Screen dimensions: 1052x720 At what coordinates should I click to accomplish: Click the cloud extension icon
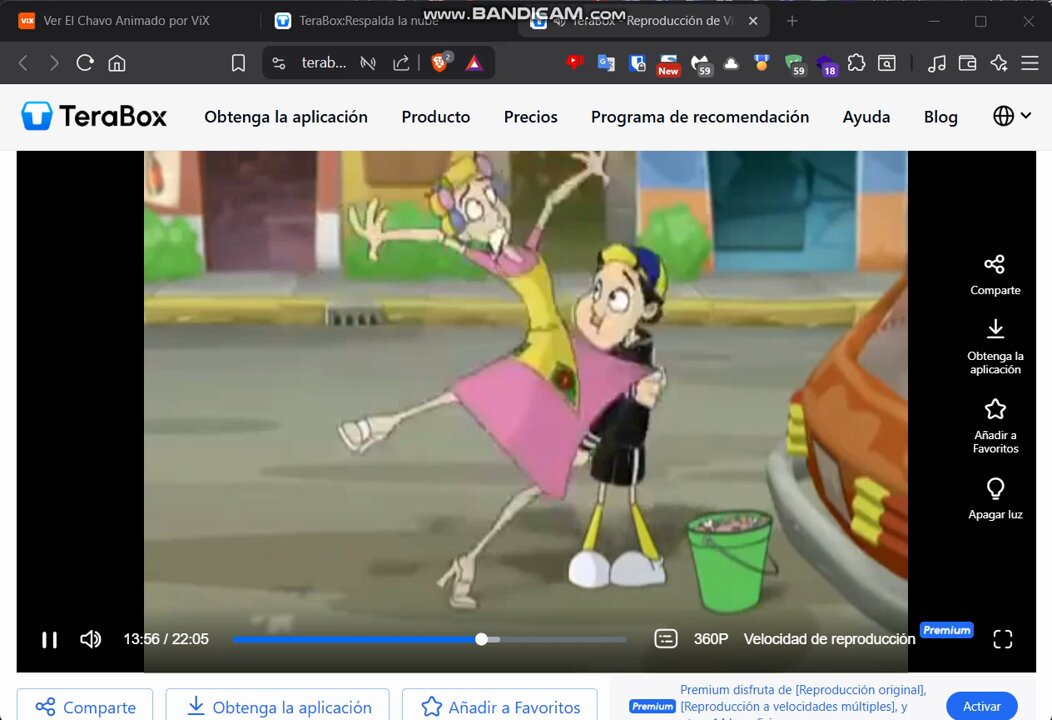731,63
